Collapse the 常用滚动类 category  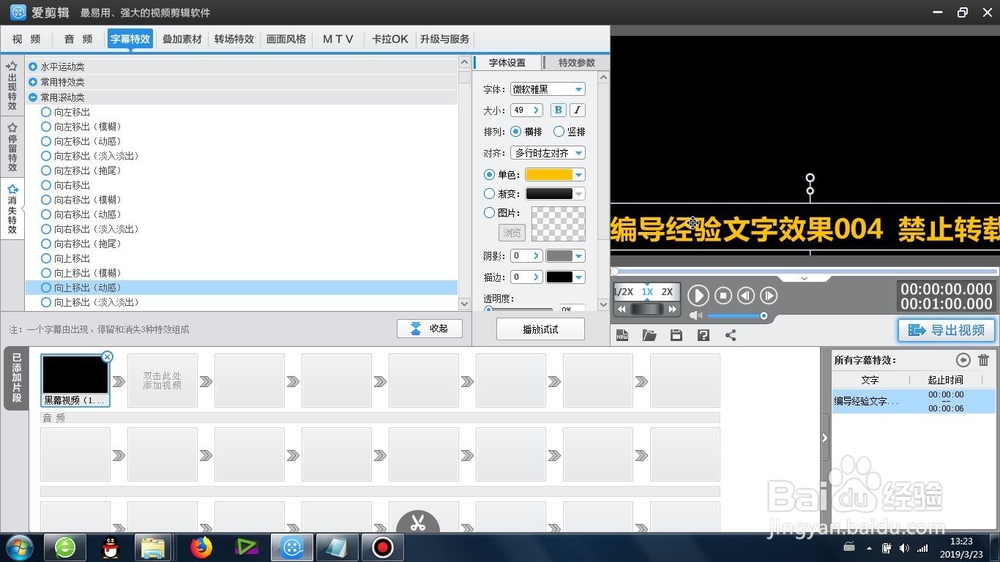[33, 97]
